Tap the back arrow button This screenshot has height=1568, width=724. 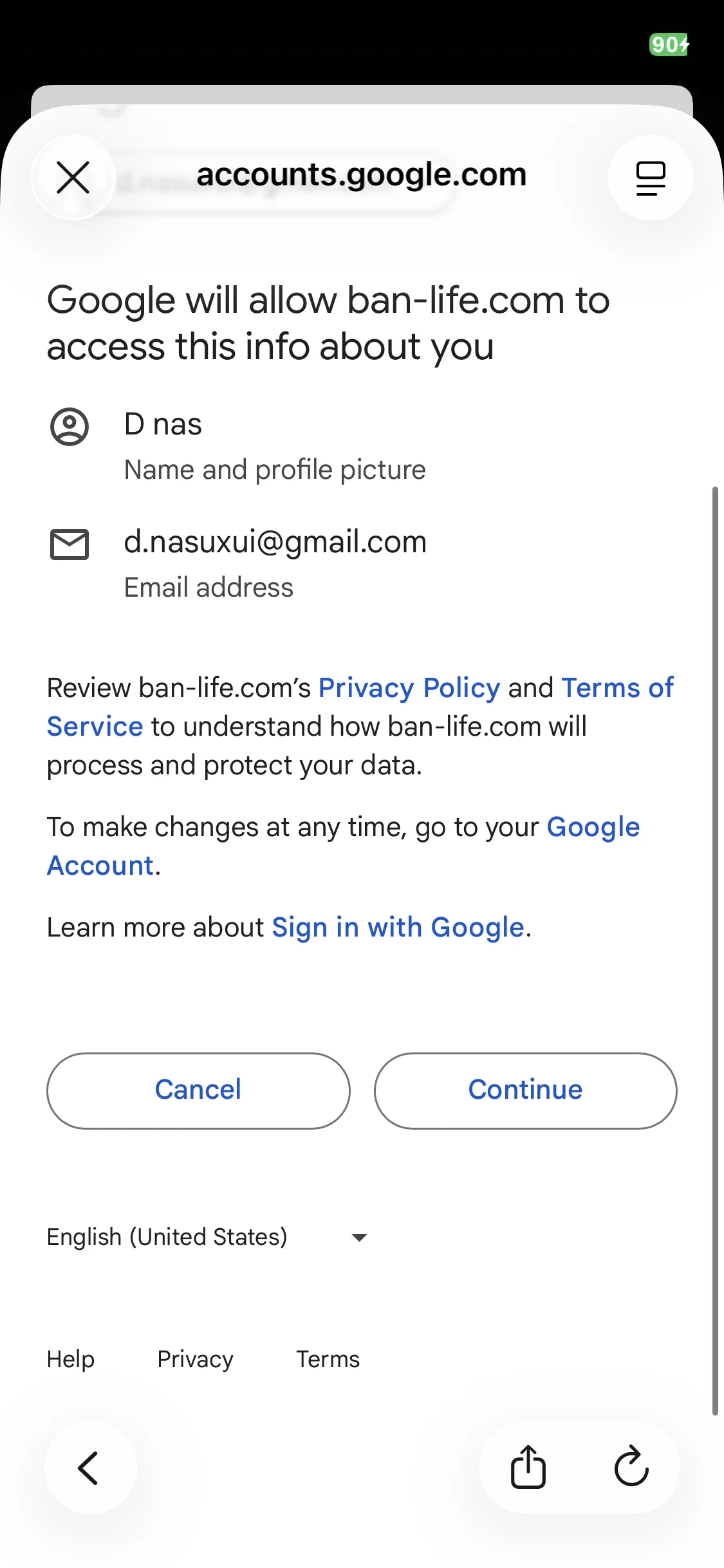click(89, 1468)
